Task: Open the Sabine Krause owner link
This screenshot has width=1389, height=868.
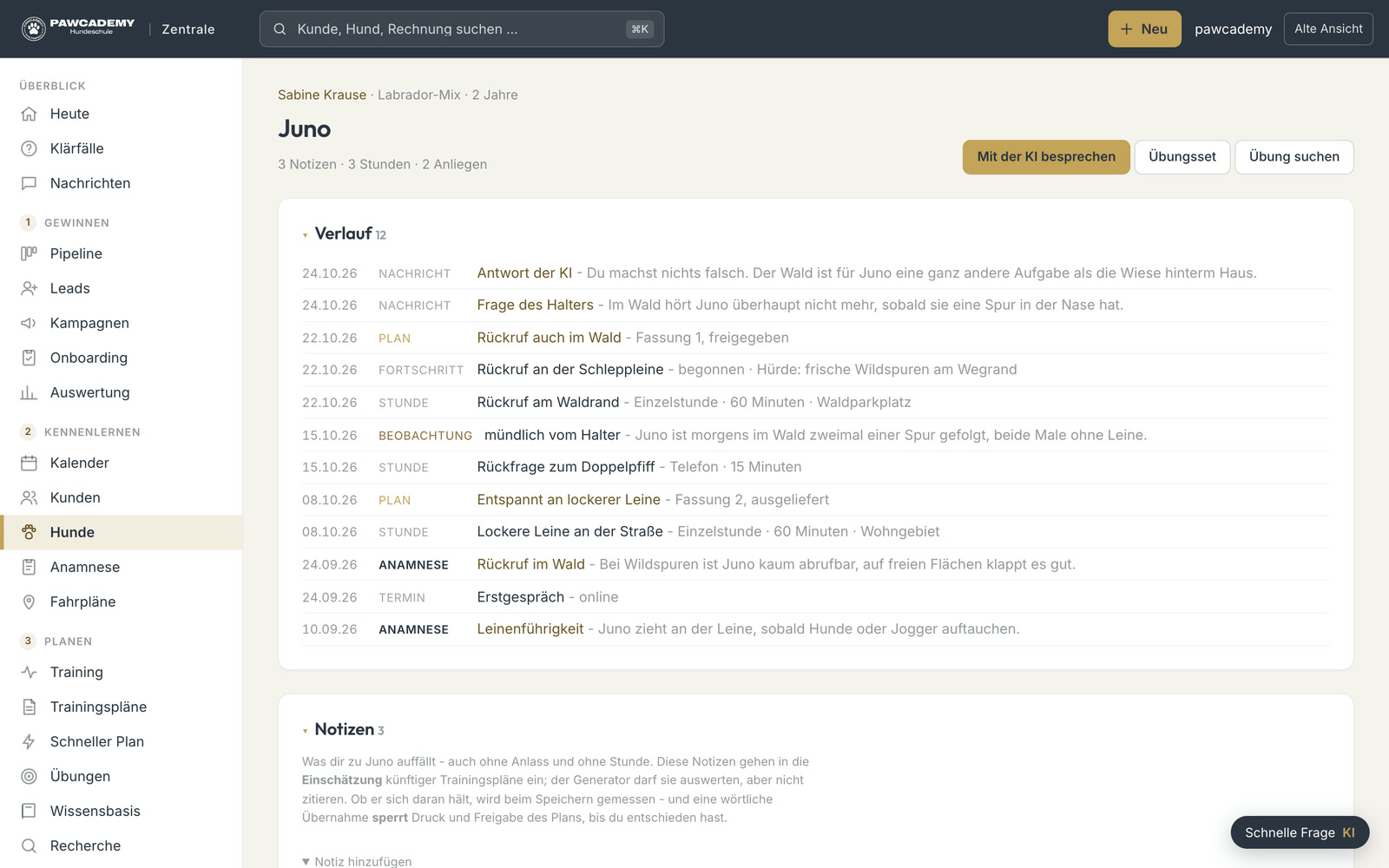Action: [x=322, y=95]
